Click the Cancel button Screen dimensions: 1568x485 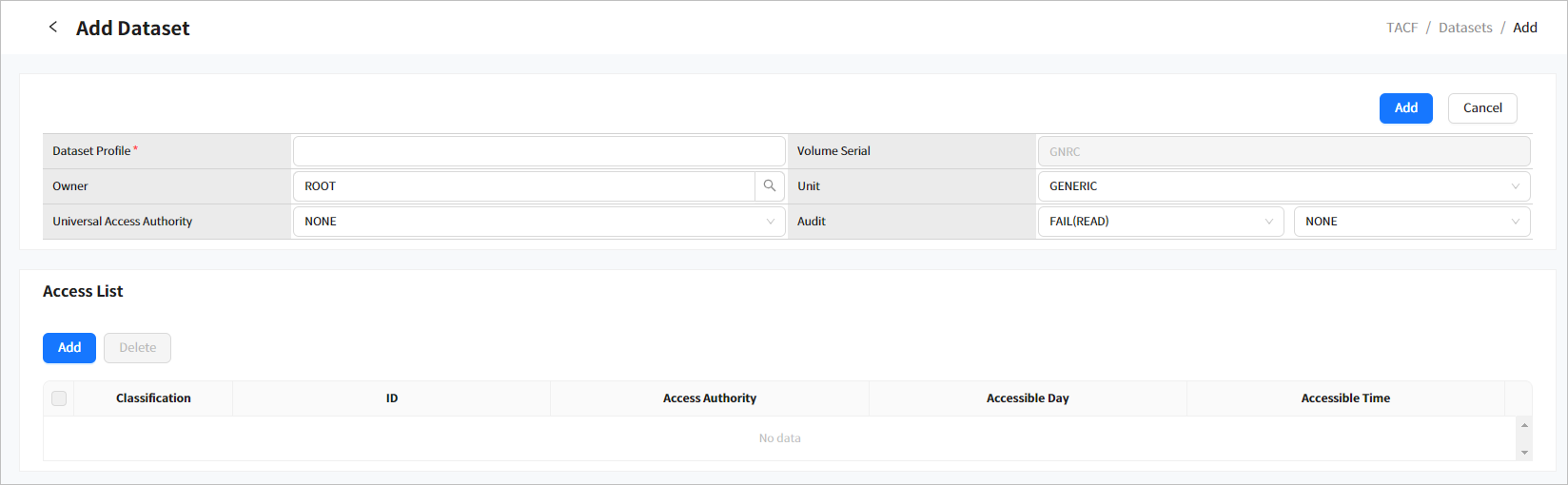(1482, 108)
